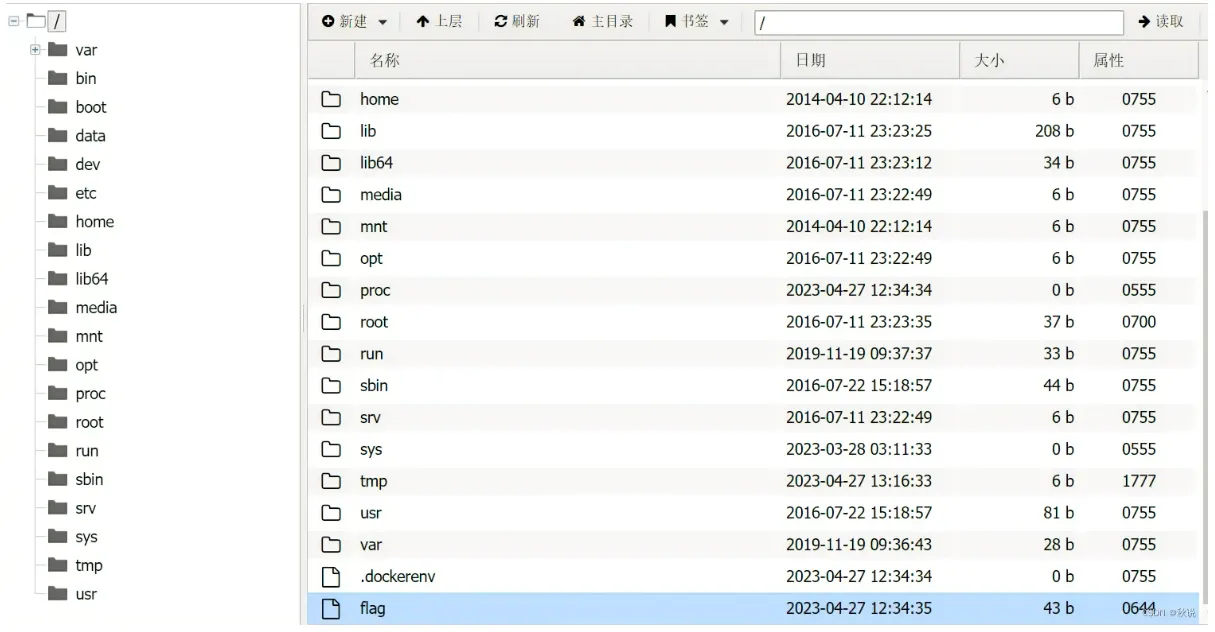The height and width of the screenshot is (632, 1215).
Task: Click the 读取 read button
Action: tap(1161, 22)
